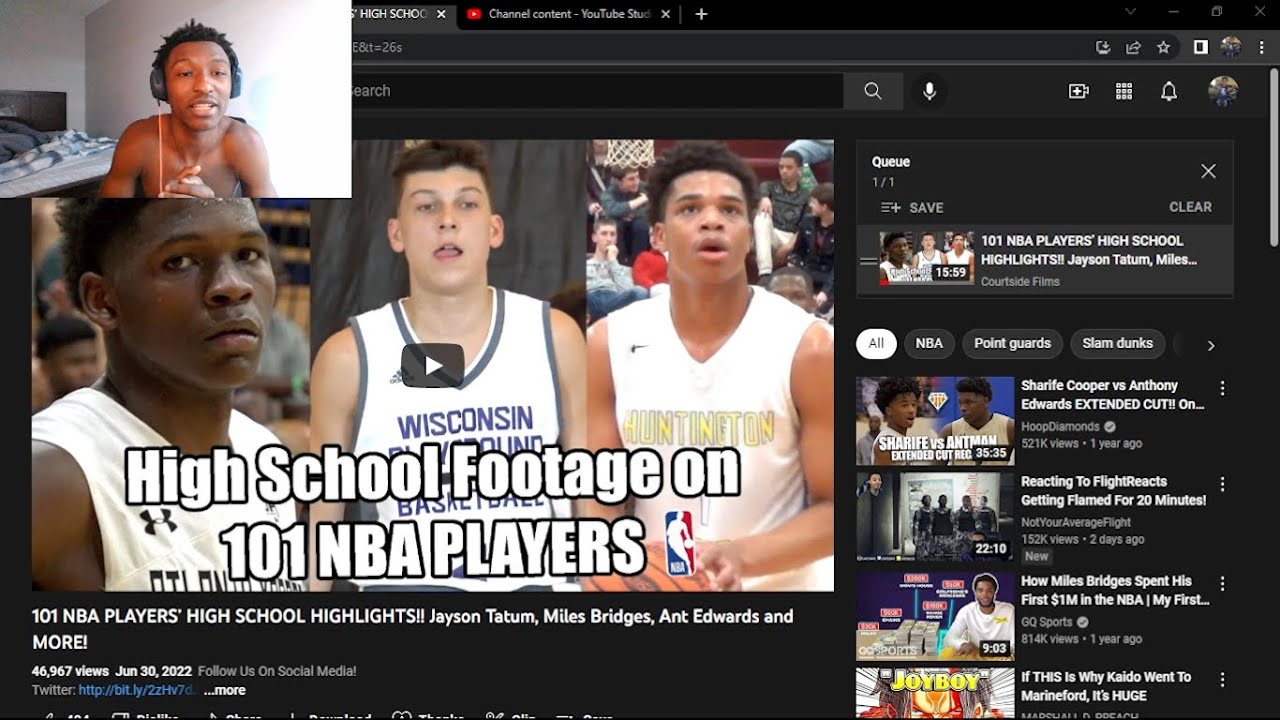Click the 22:10 FlightReacts reaction thumbnail

pos(935,517)
